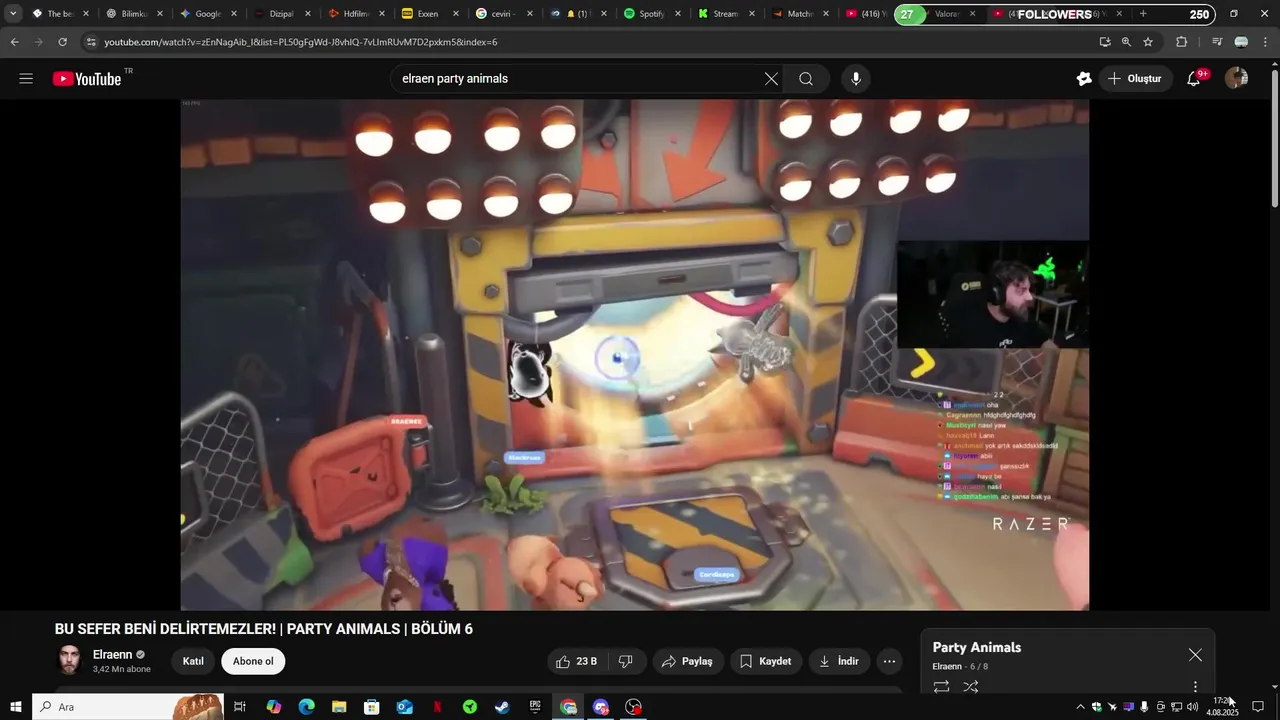Viewport: 1280px width, 720px height.
Task: View the site information icon in address bar
Action: pos(90,42)
